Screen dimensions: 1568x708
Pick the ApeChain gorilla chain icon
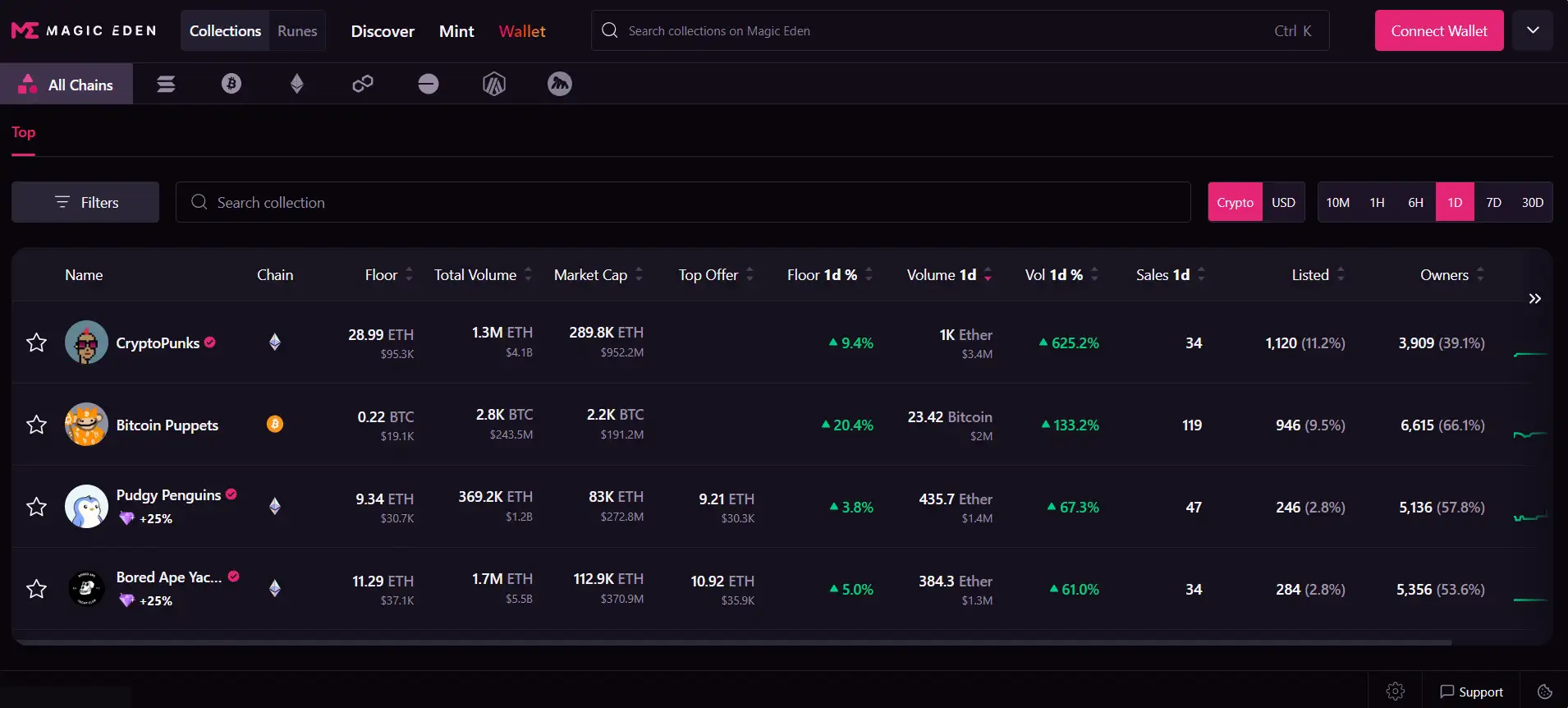(x=560, y=84)
